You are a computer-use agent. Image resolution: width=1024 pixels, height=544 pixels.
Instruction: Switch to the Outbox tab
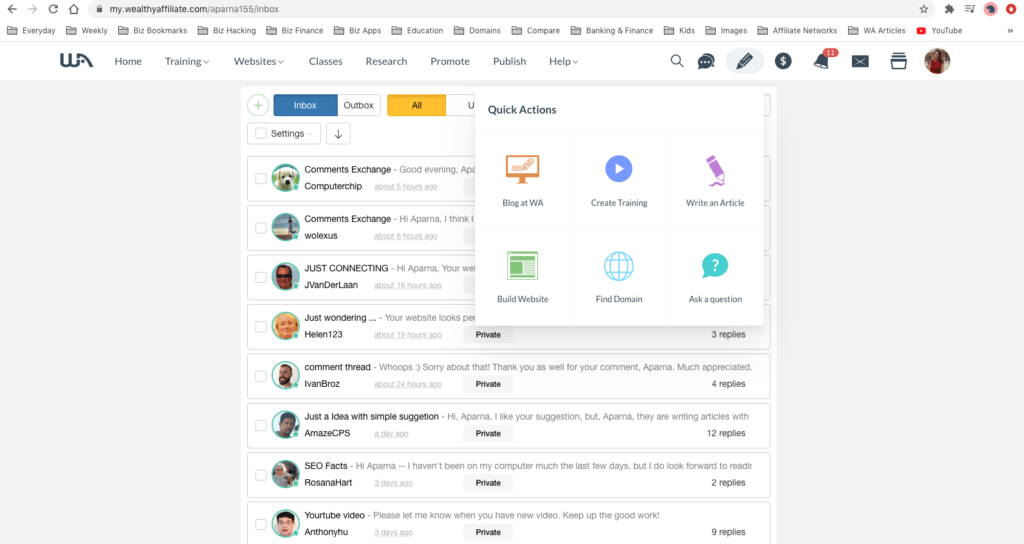358,105
